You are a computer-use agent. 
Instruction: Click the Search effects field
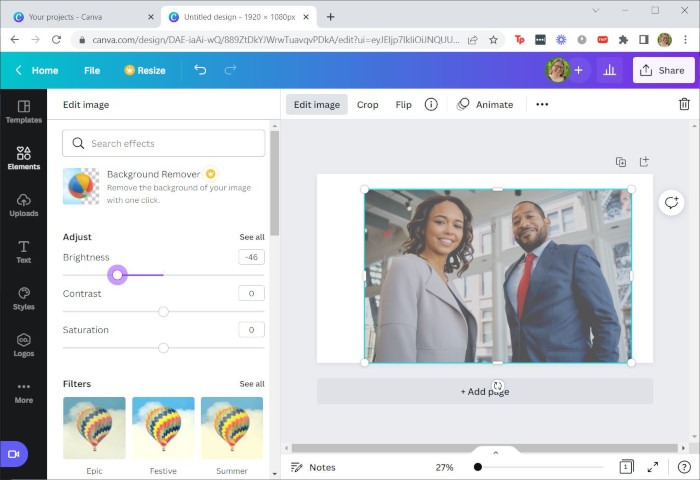coord(164,143)
